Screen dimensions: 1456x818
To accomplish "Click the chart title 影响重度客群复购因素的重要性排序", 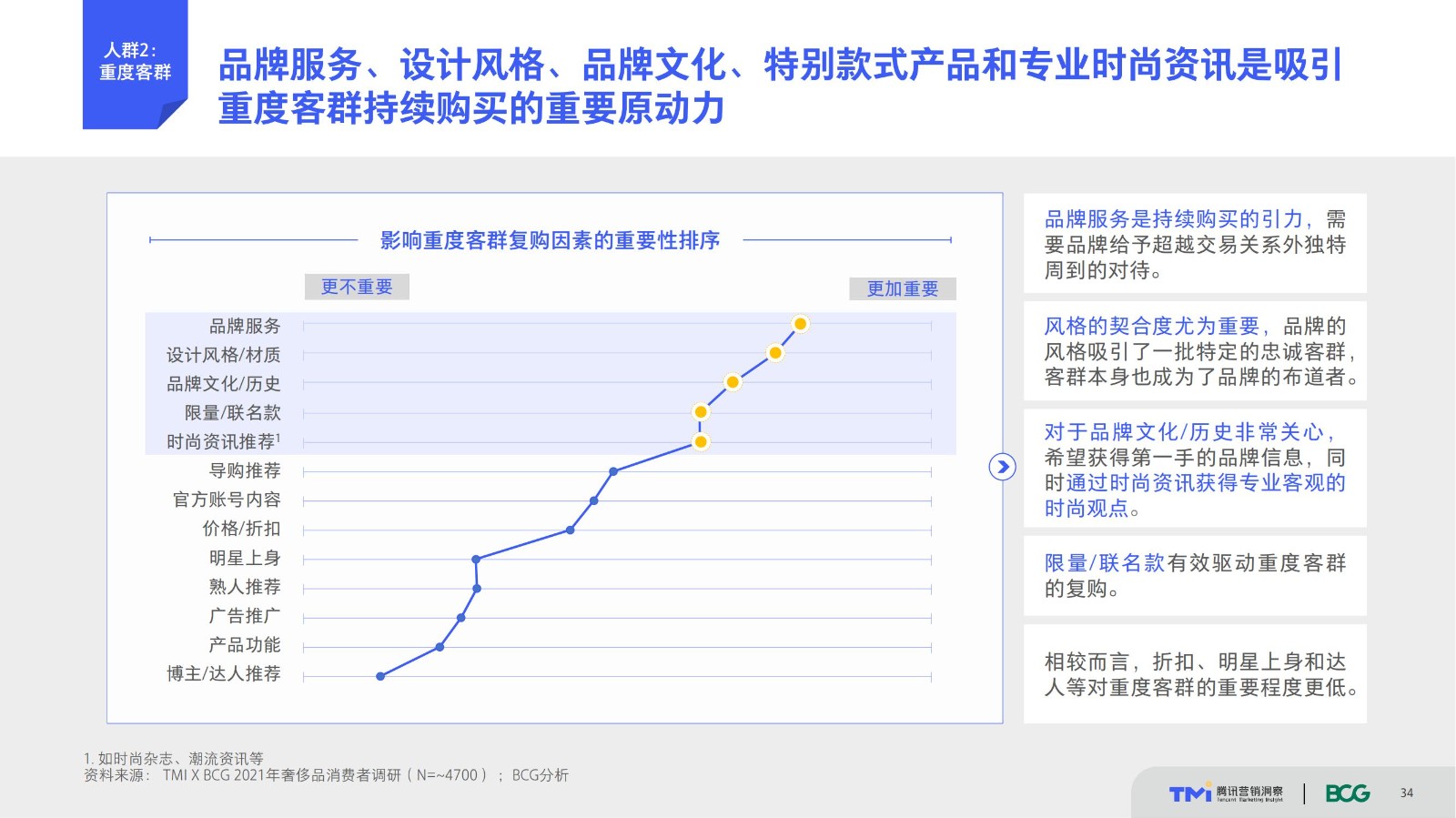I will [550, 240].
